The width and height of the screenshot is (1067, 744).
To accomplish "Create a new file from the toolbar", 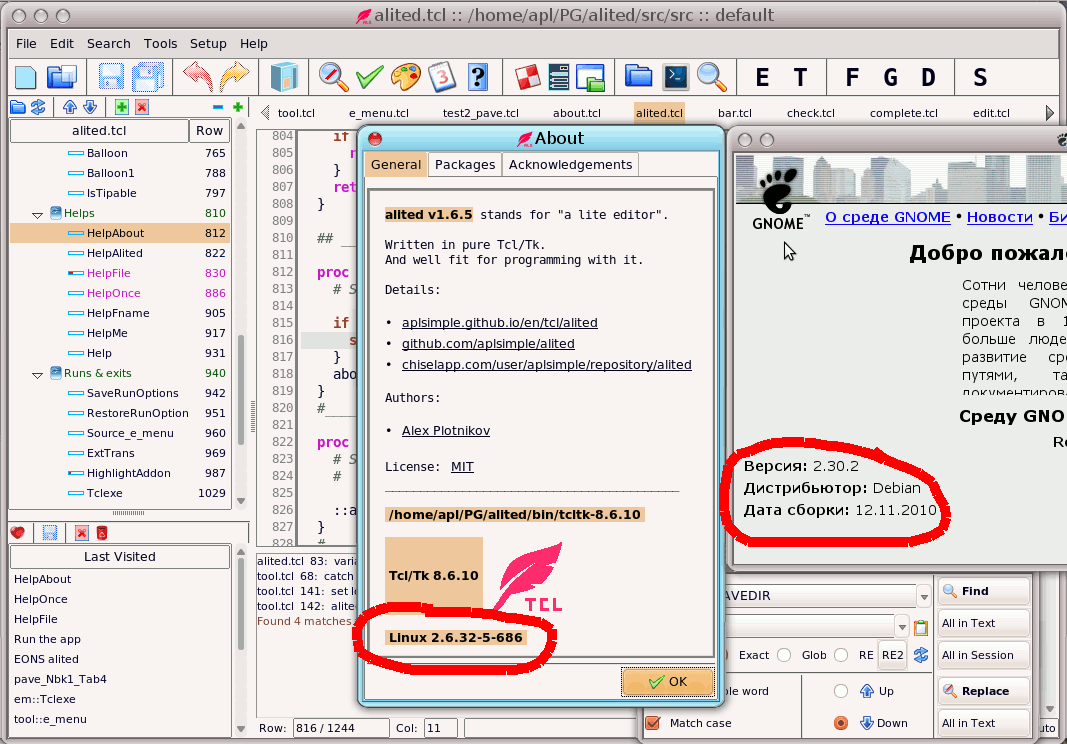I will [x=25, y=77].
